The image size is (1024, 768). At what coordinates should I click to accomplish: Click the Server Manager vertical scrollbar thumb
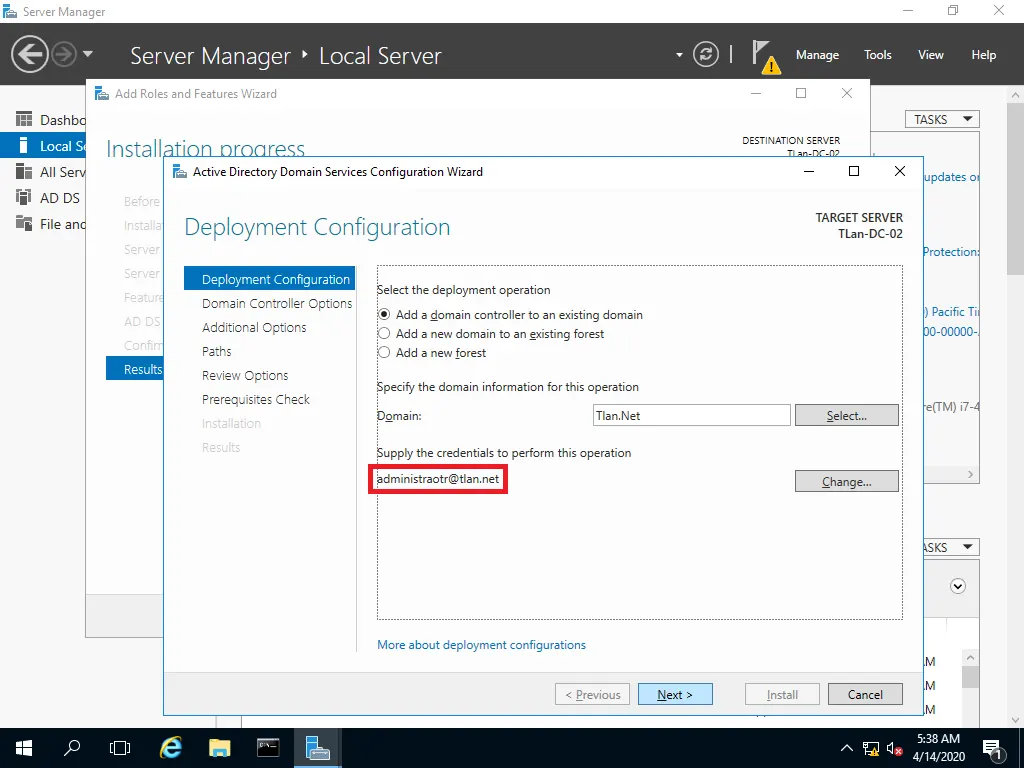(1015, 189)
